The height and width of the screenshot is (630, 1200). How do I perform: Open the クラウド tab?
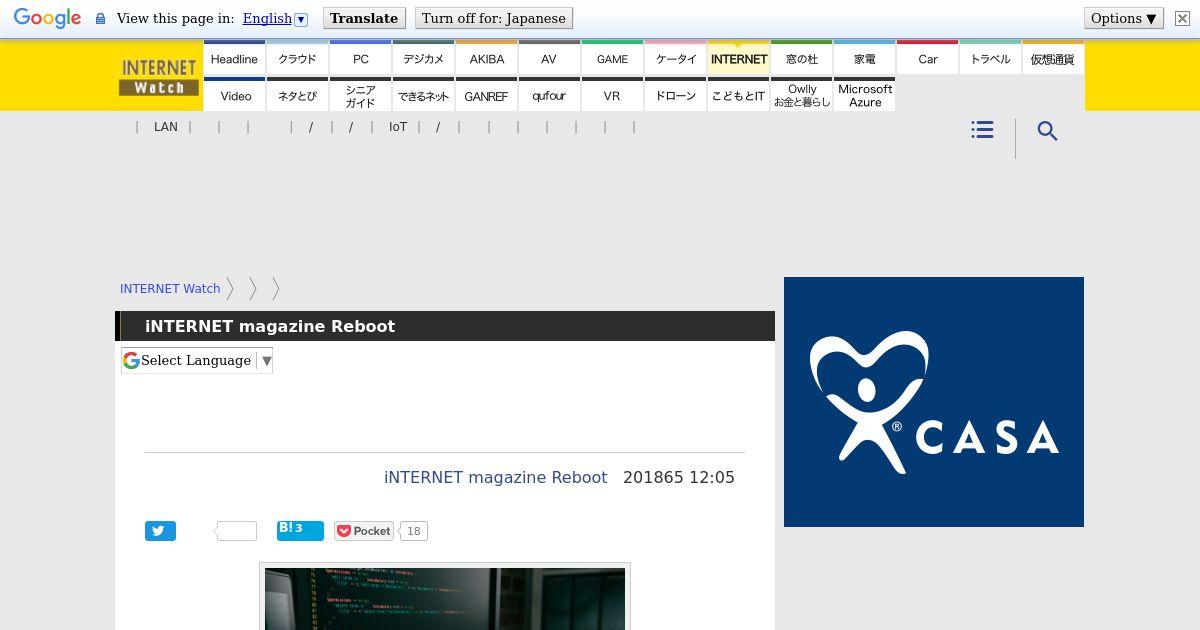point(297,58)
